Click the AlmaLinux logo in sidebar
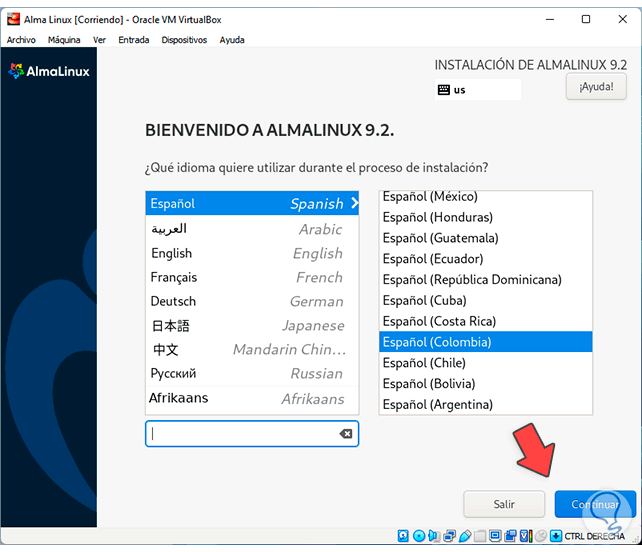The height and width of the screenshot is (552, 642). pos(49,71)
